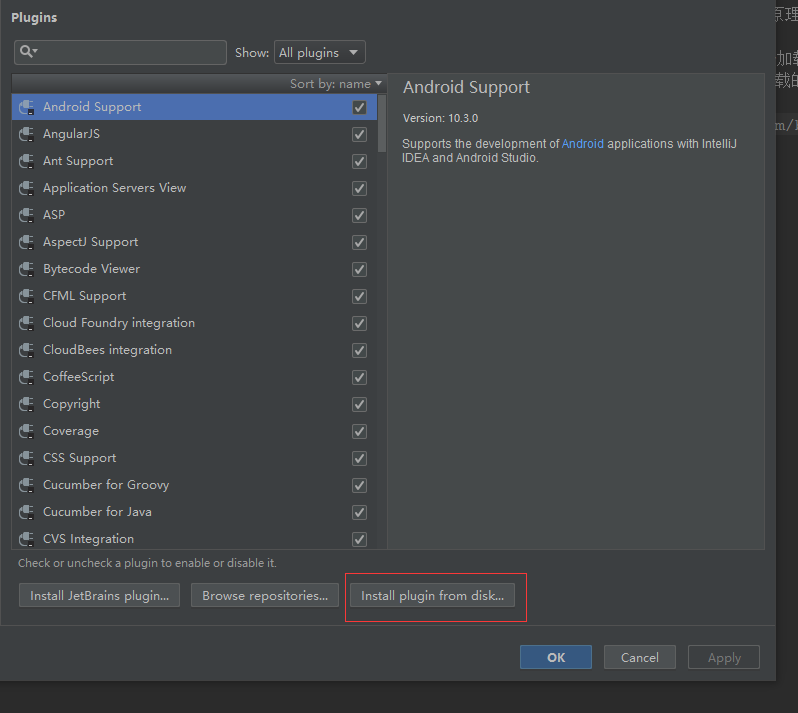Click the plugin icon beside Cucumber for Groovy

pos(26,485)
